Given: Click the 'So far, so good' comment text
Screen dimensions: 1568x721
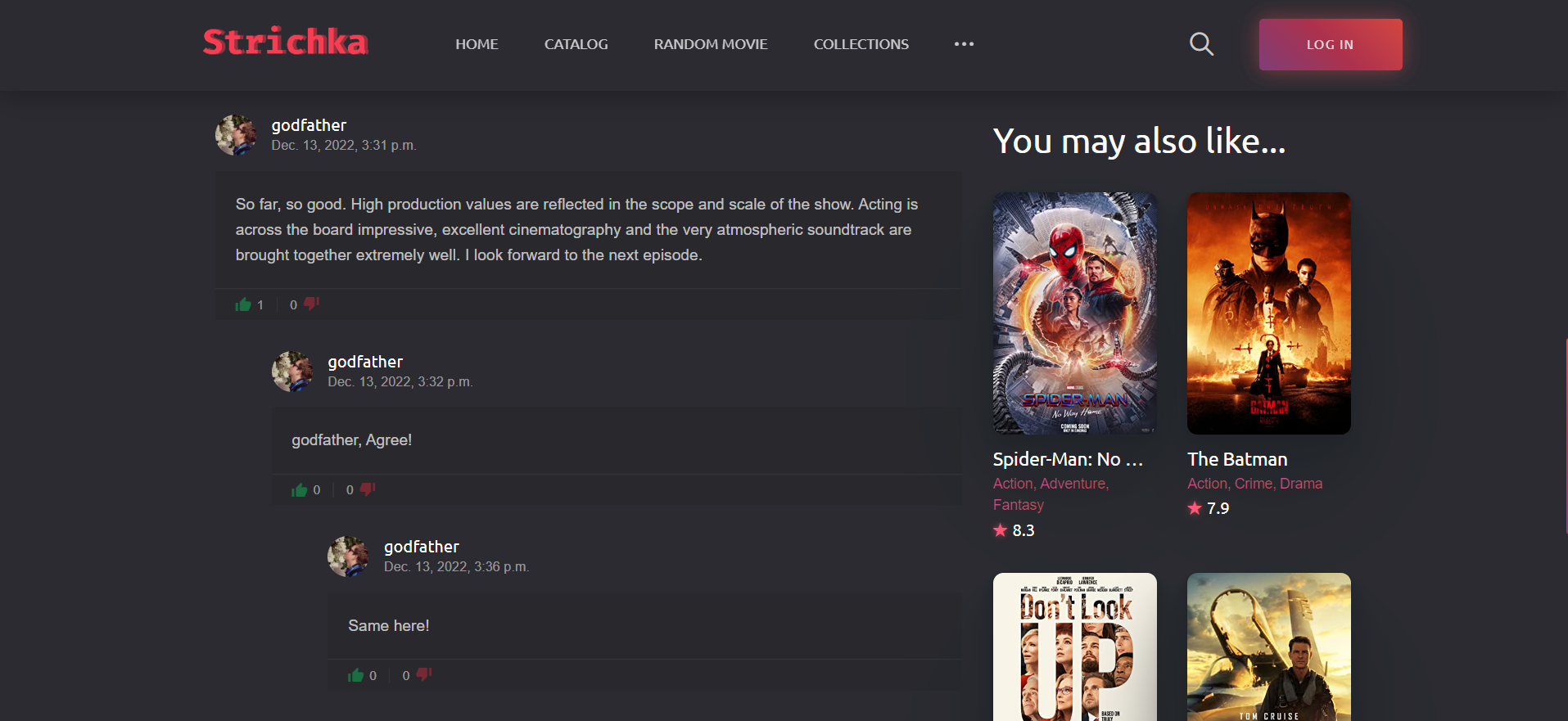Looking at the screenshot, I should click(577, 230).
